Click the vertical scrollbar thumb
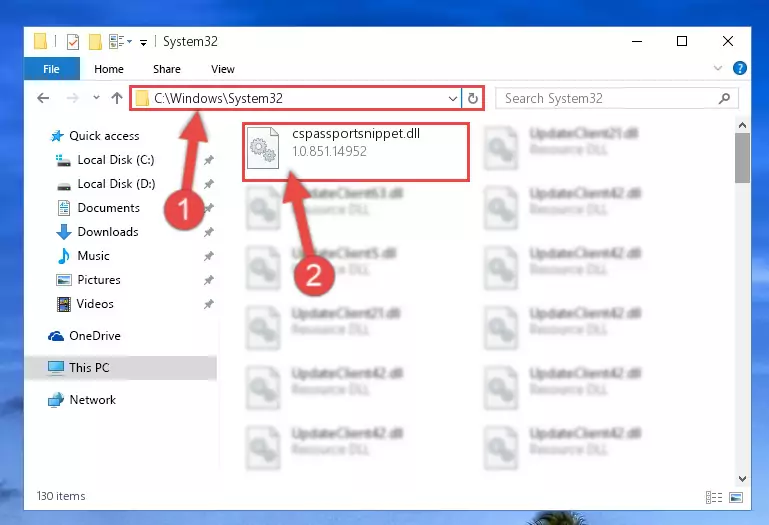The width and height of the screenshot is (769, 525). [742, 158]
